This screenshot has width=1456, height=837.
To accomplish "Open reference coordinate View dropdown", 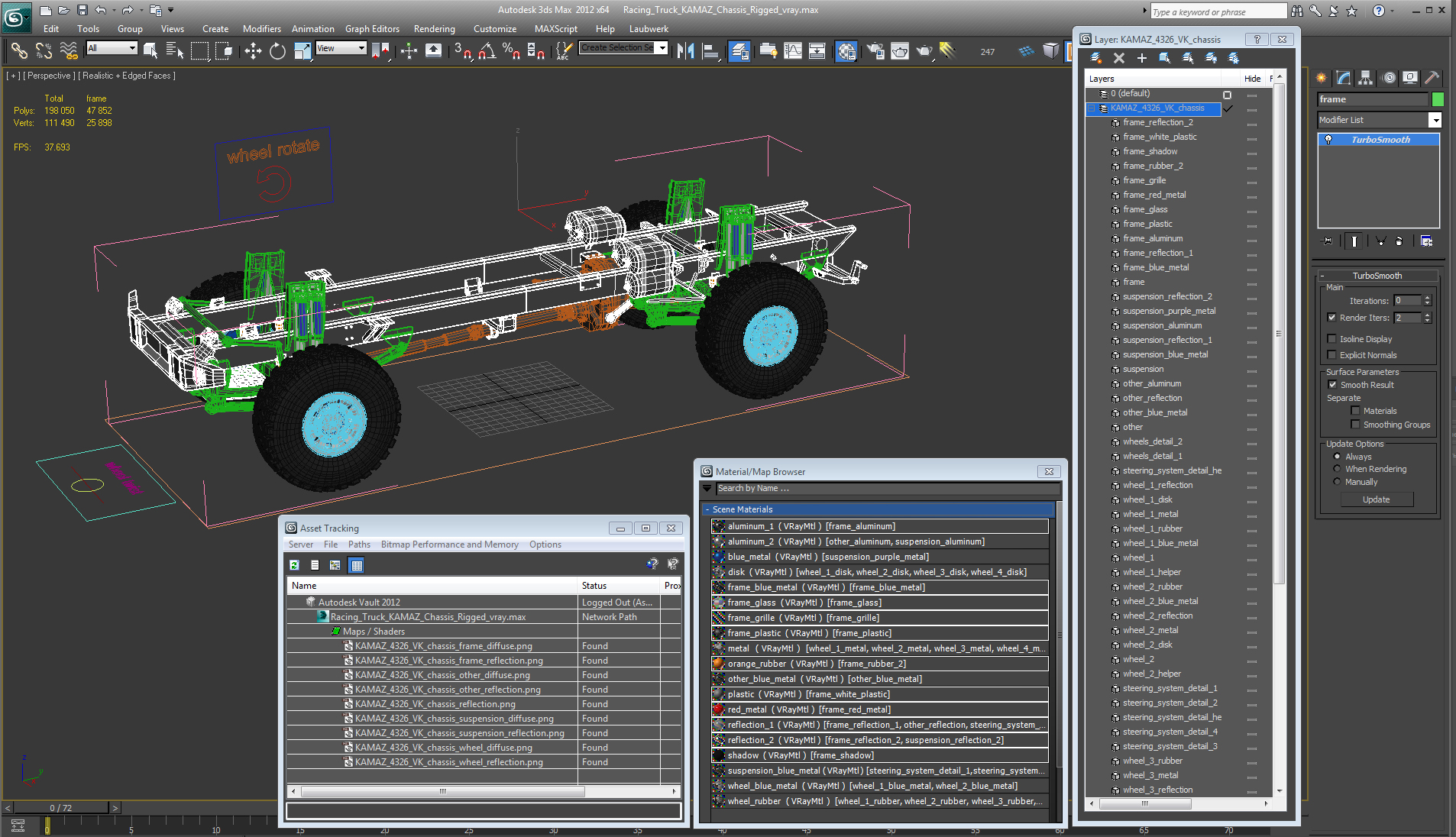I will (341, 48).
